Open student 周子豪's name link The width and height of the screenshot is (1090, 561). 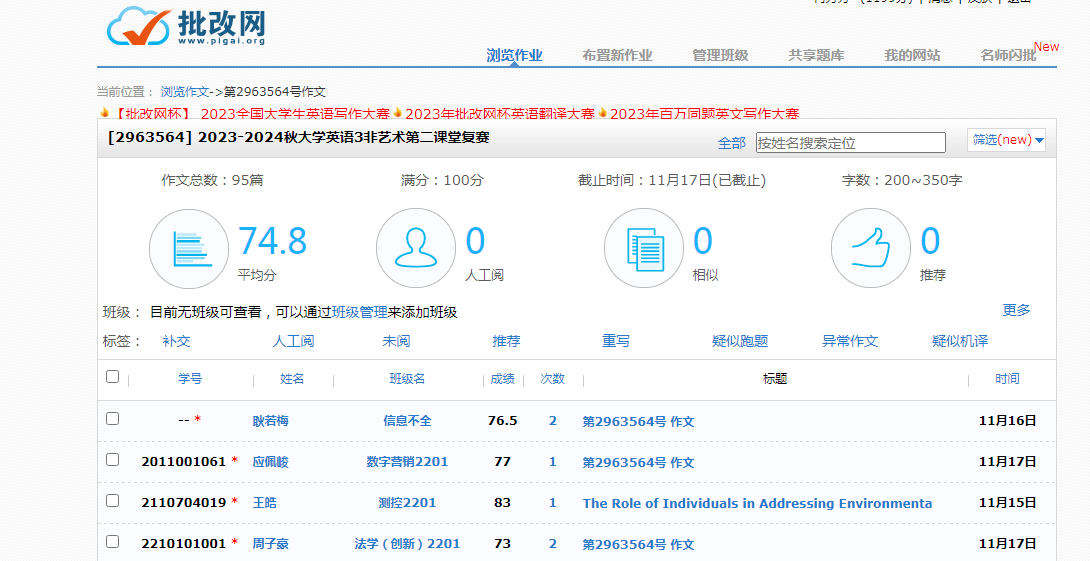coord(270,544)
